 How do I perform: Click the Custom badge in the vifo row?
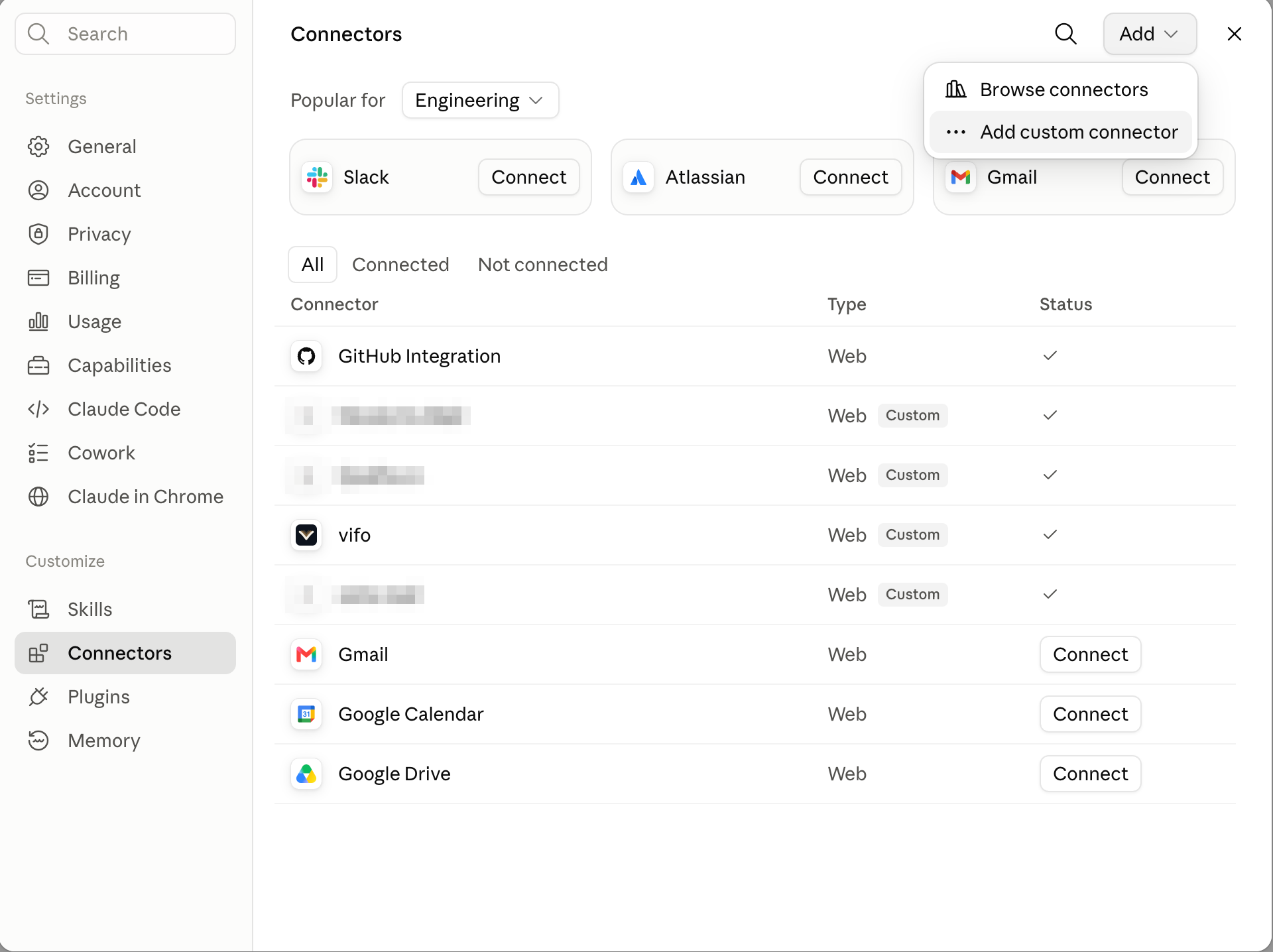point(912,535)
